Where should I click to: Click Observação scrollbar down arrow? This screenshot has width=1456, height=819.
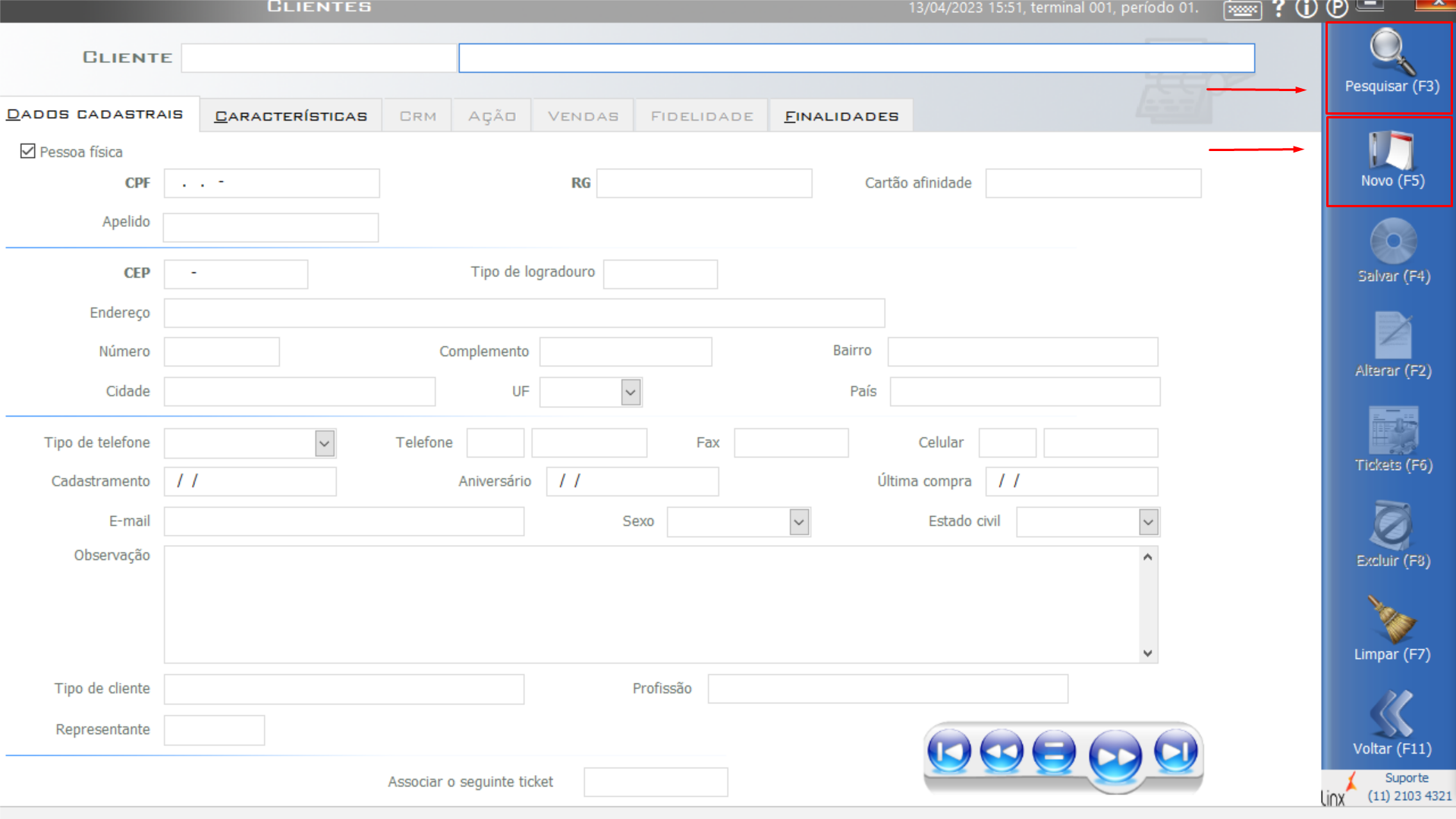1148,653
